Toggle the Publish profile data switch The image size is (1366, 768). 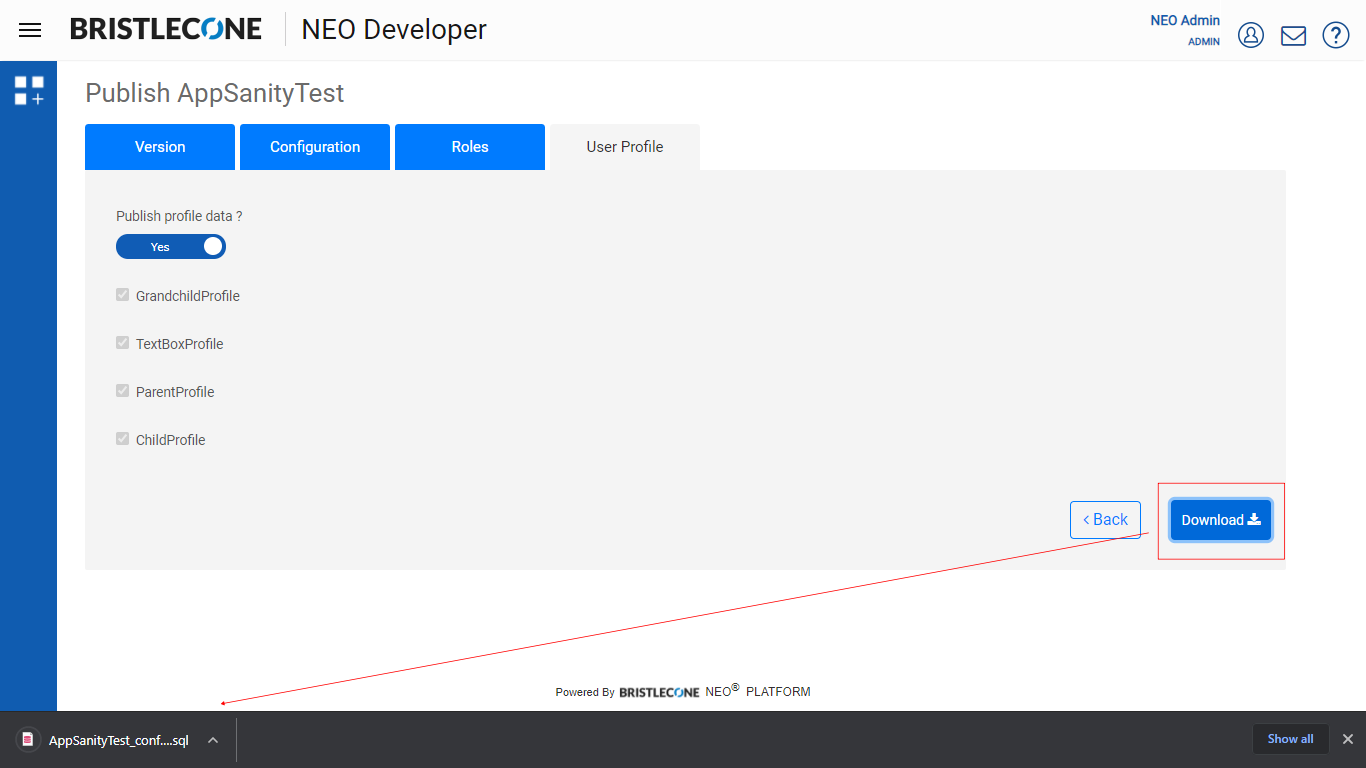pos(171,247)
